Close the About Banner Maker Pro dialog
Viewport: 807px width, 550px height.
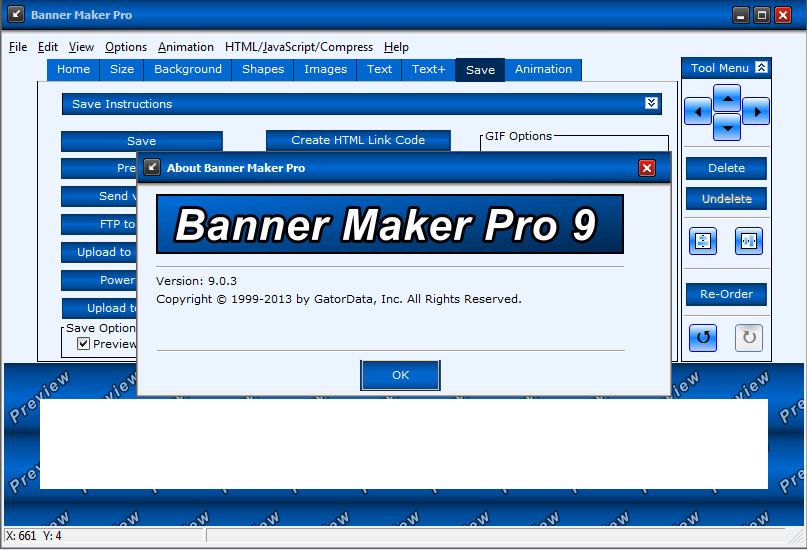coord(646,168)
